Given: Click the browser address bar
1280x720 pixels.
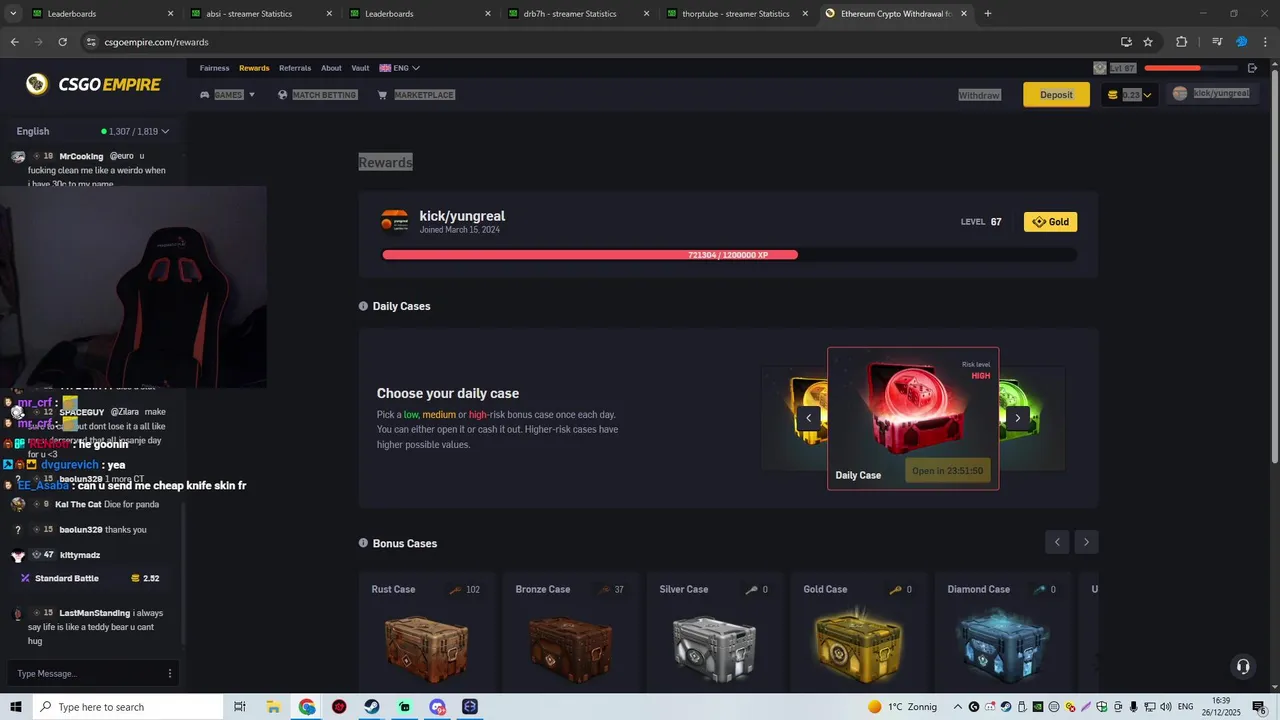Looking at the screenshot, I should [600, 42].
